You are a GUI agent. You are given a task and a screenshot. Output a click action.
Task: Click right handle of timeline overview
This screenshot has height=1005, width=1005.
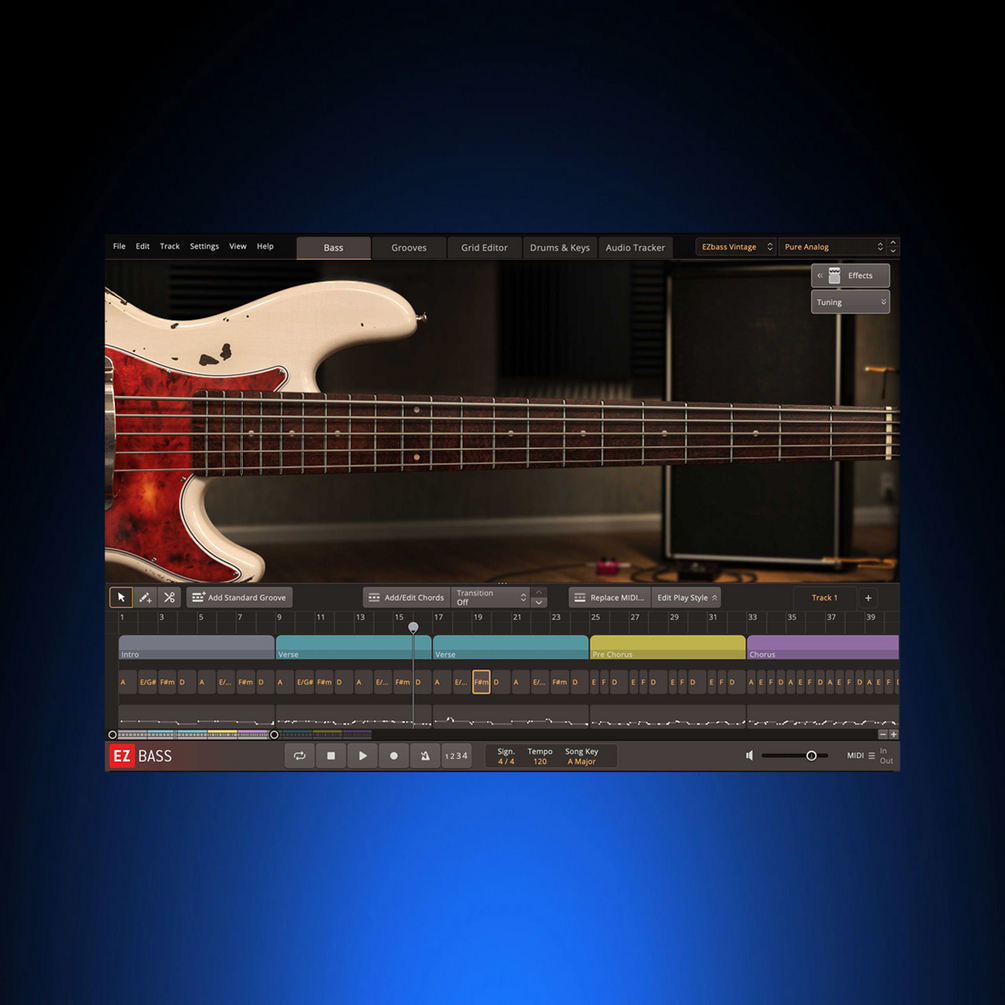tap(274, 735)
